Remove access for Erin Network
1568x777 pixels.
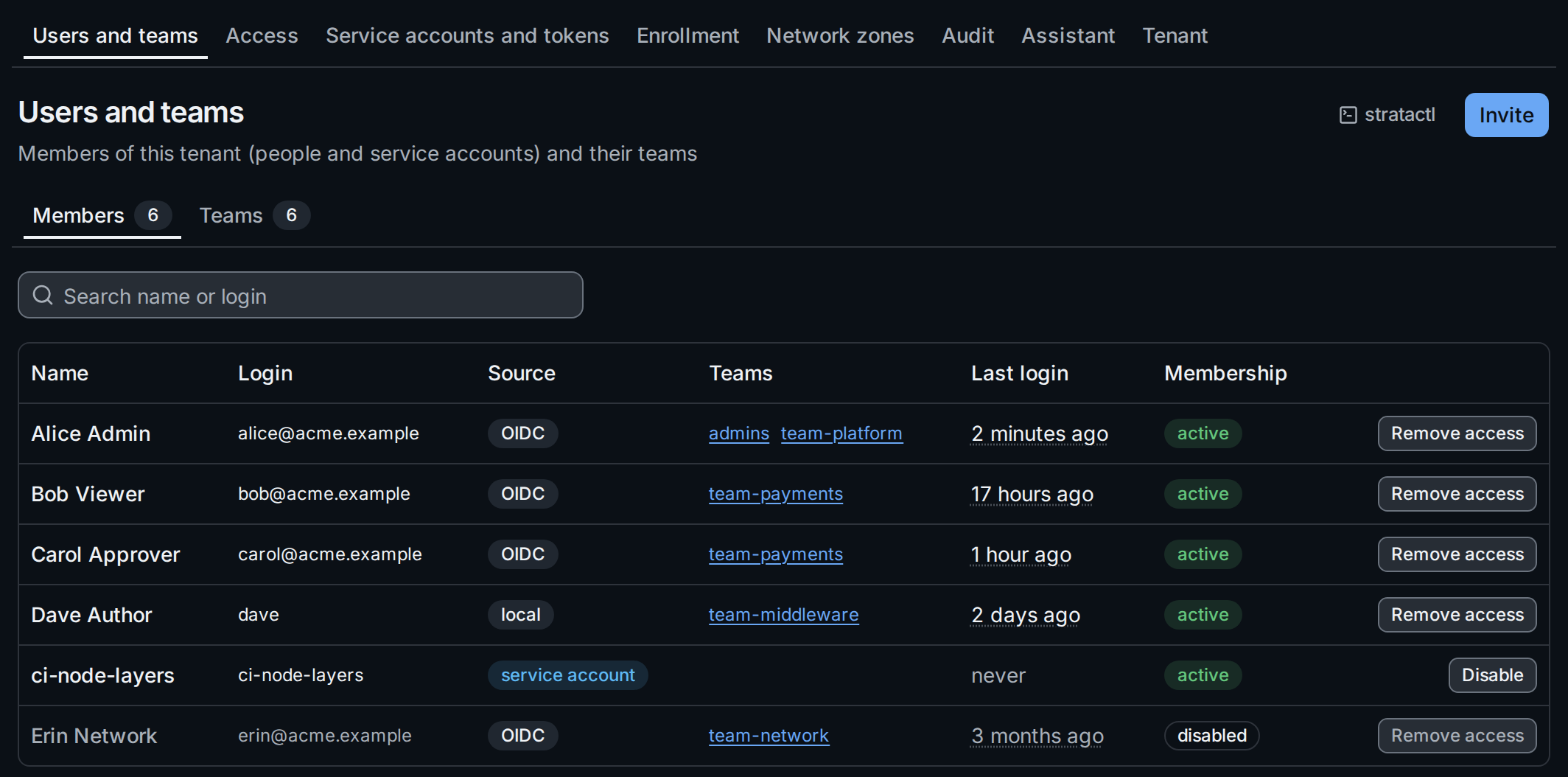point(1457,736)
